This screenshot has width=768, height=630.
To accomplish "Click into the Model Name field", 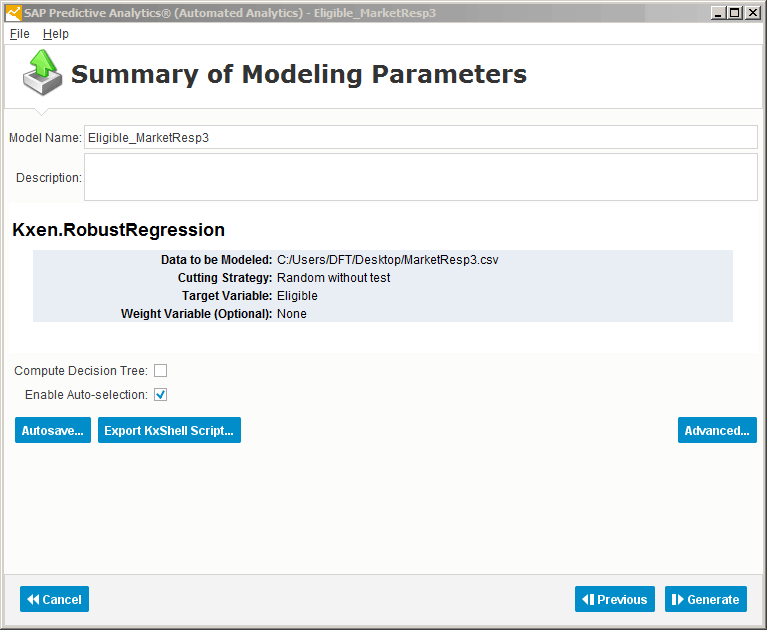I will click(x=421, y=138).
